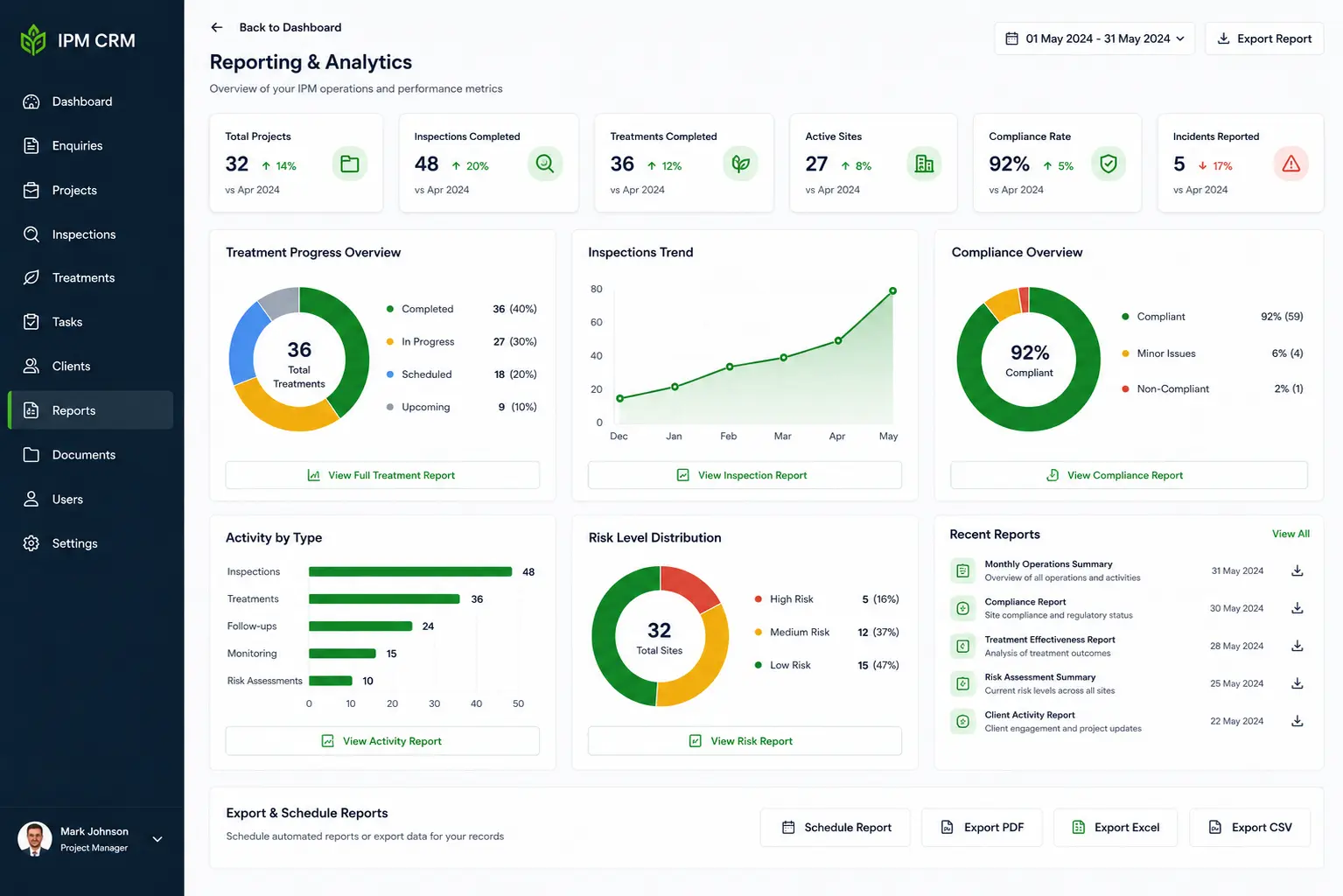1343x896 pixels.
Task: Click the Completed green legend dot
Action: (389, 309)
